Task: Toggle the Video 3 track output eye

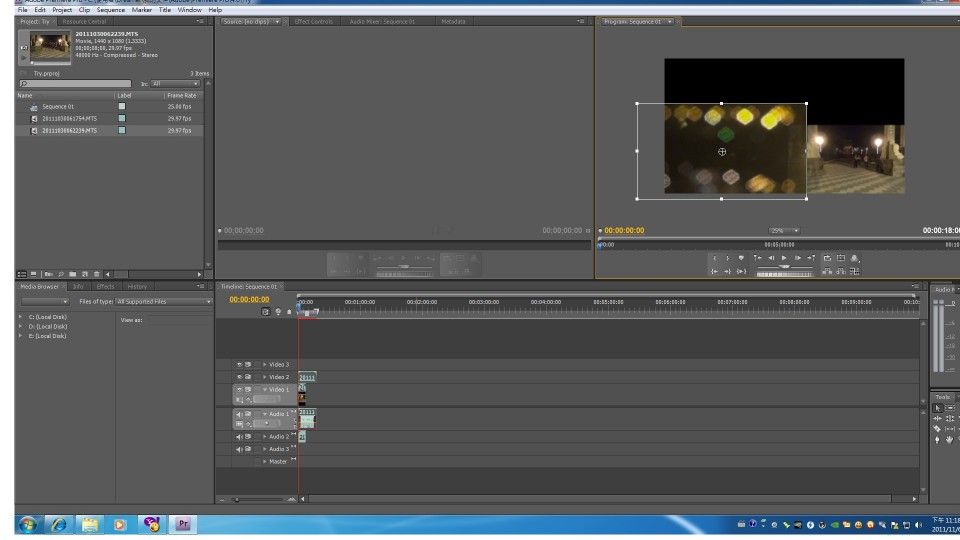Action: pos(240,365)
